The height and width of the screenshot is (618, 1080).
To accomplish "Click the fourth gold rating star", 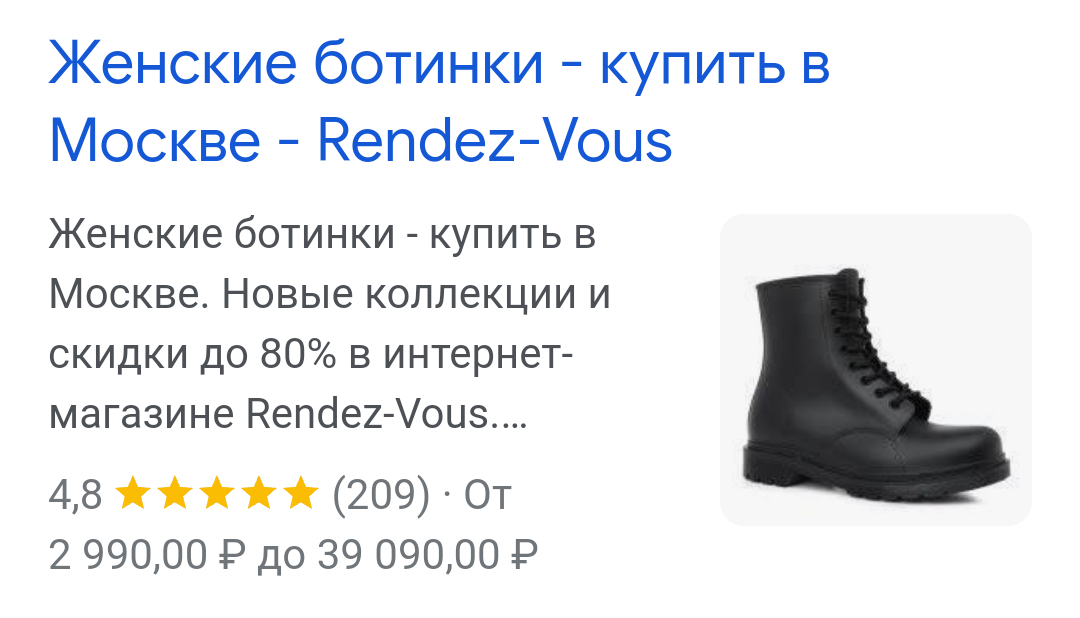I will coord(259,493).
